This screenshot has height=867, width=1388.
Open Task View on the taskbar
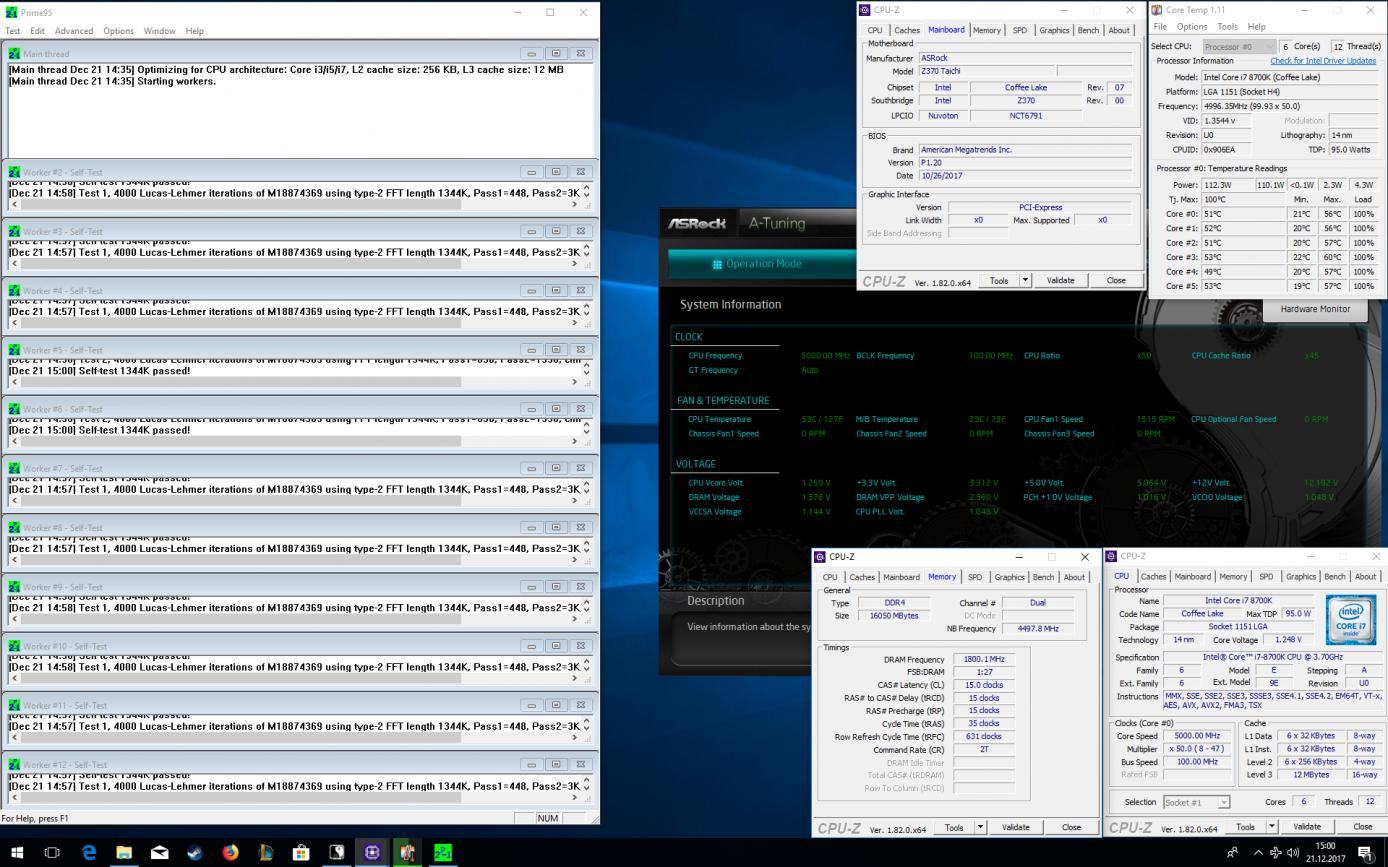[53, 852]
